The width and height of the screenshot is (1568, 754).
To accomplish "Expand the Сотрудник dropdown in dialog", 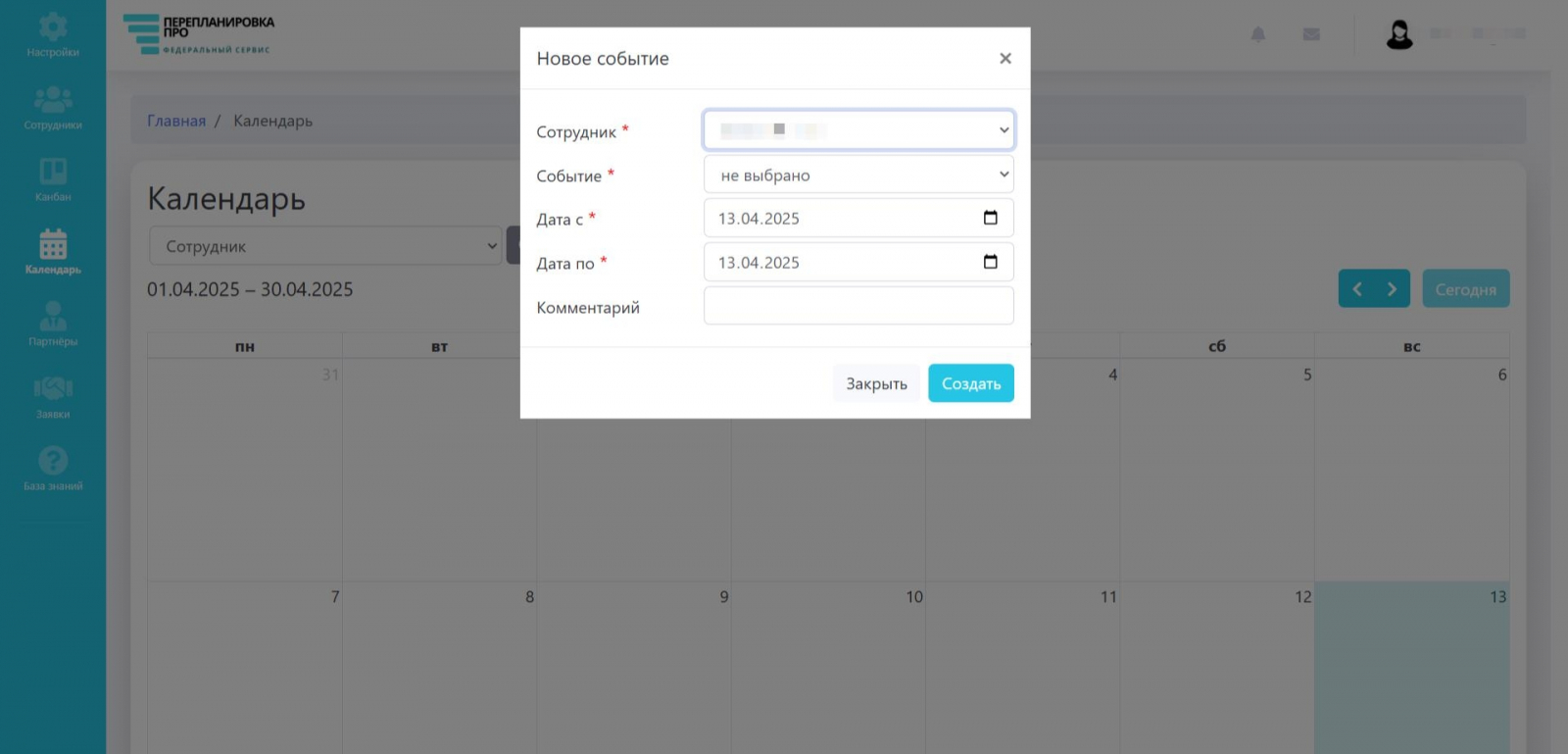I will (x=858, y=129).
